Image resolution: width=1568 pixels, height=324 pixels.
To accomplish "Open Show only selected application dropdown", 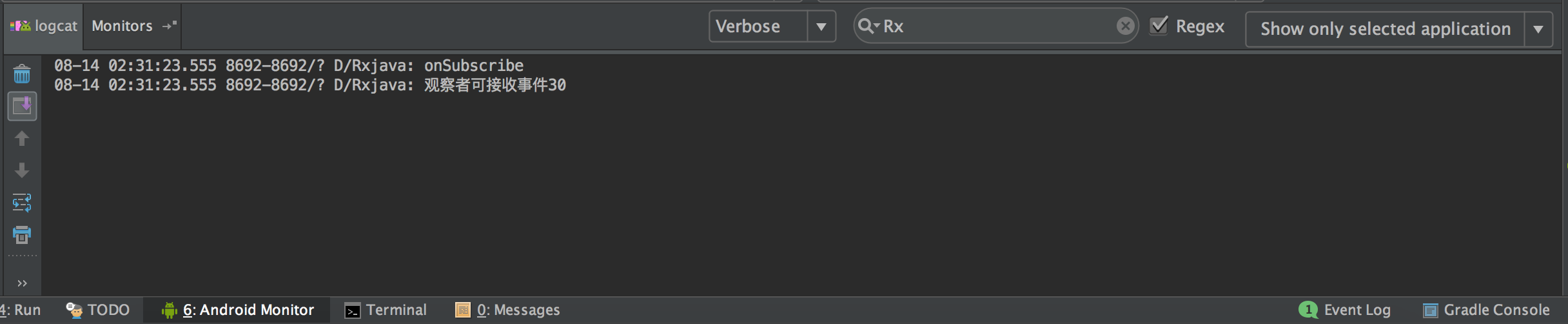I will coord(1399,29).
